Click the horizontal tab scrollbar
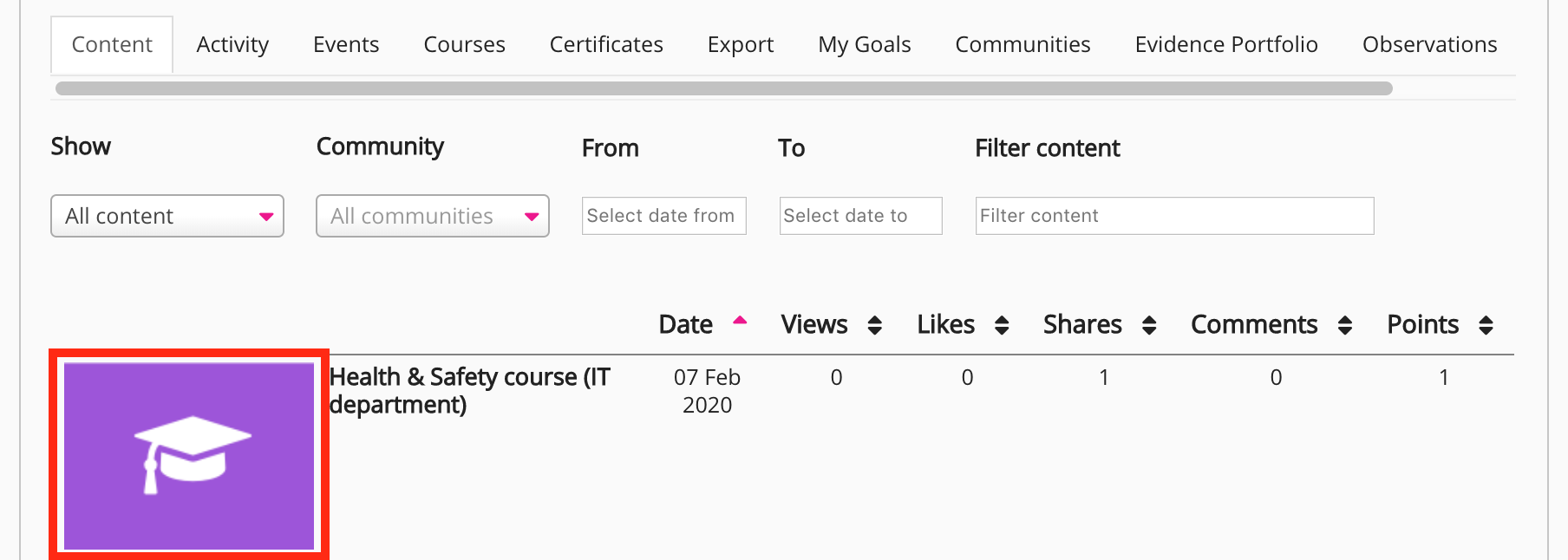 tap(723, 88)
